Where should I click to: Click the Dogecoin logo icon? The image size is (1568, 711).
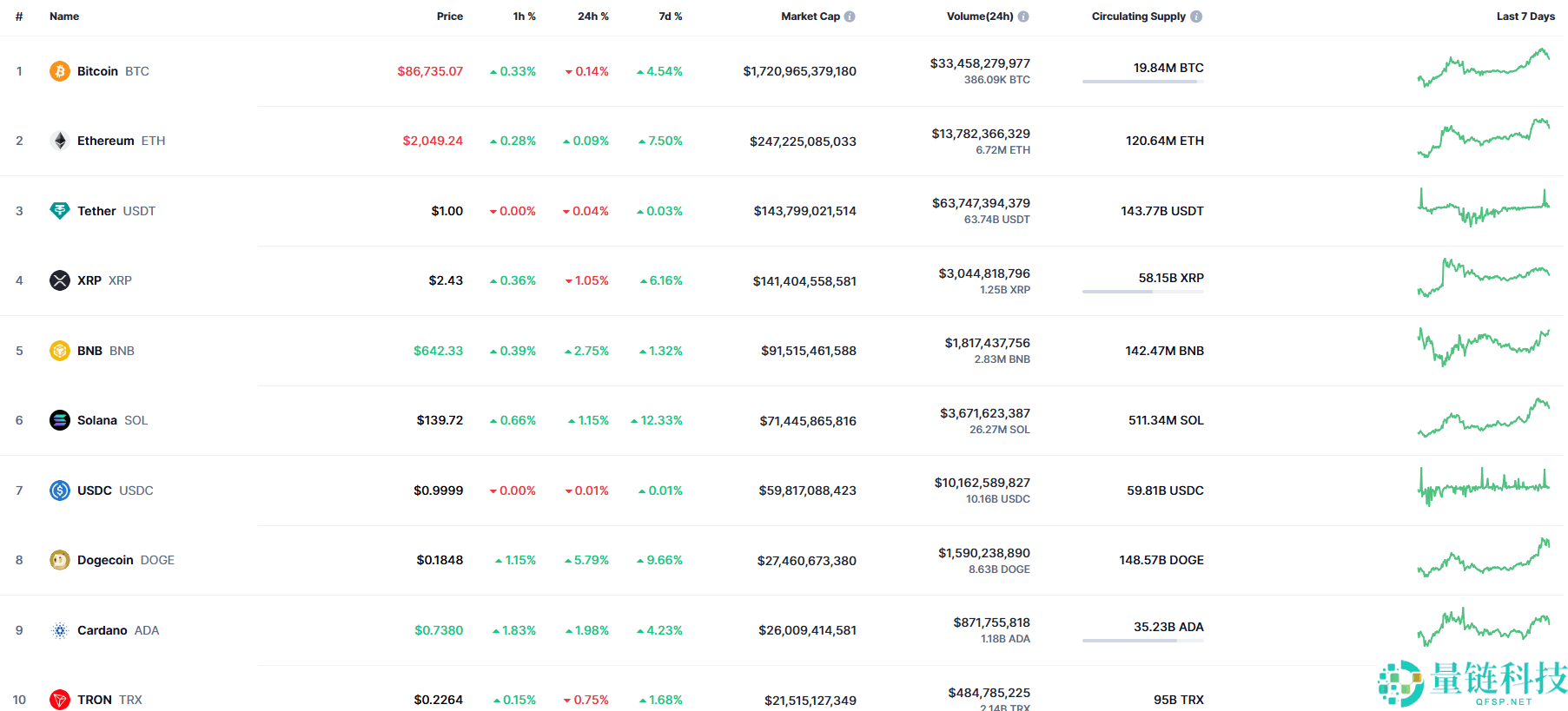(x=59, y=560)
